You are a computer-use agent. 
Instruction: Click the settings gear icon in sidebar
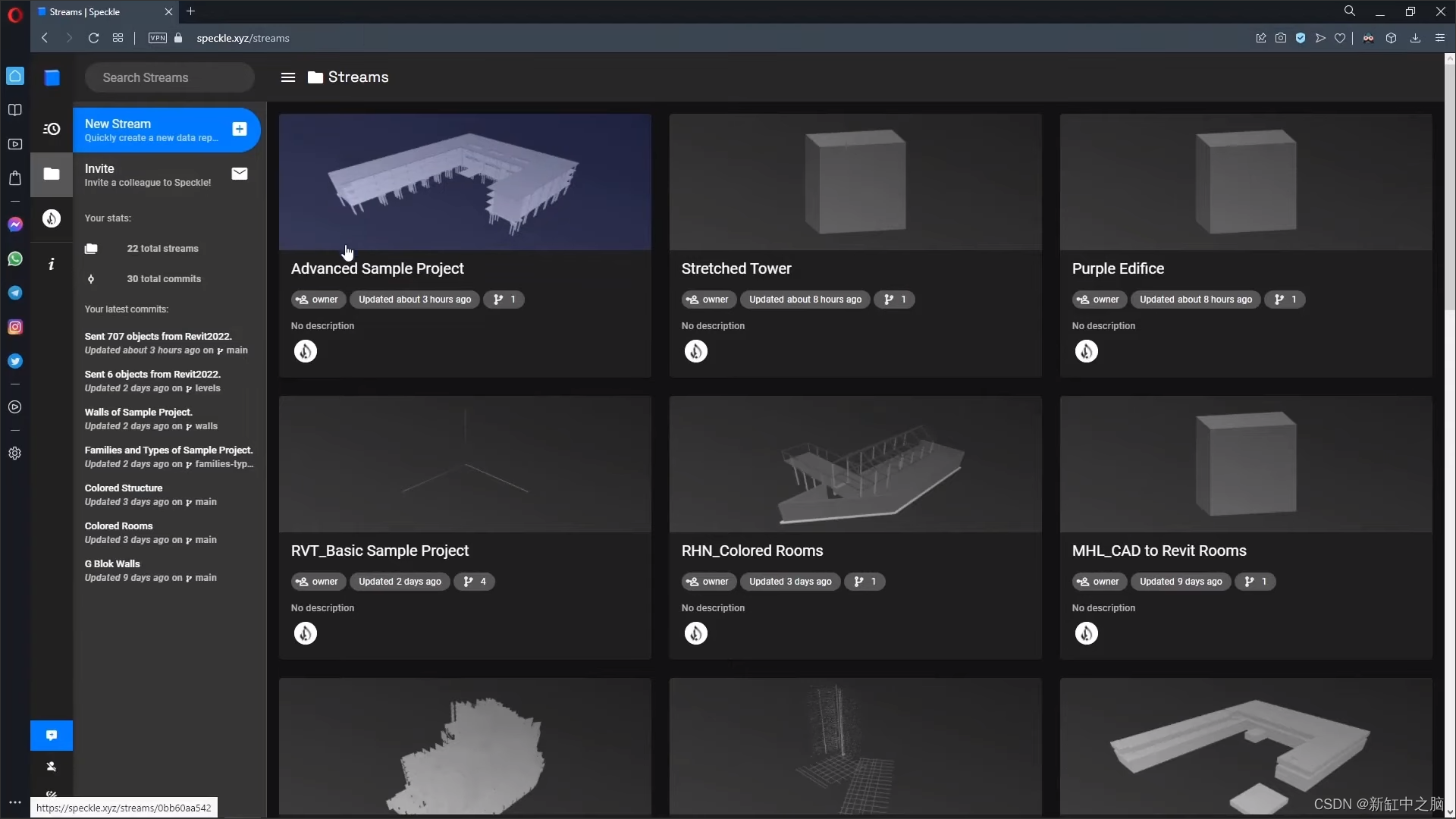[x=15, y=453]
